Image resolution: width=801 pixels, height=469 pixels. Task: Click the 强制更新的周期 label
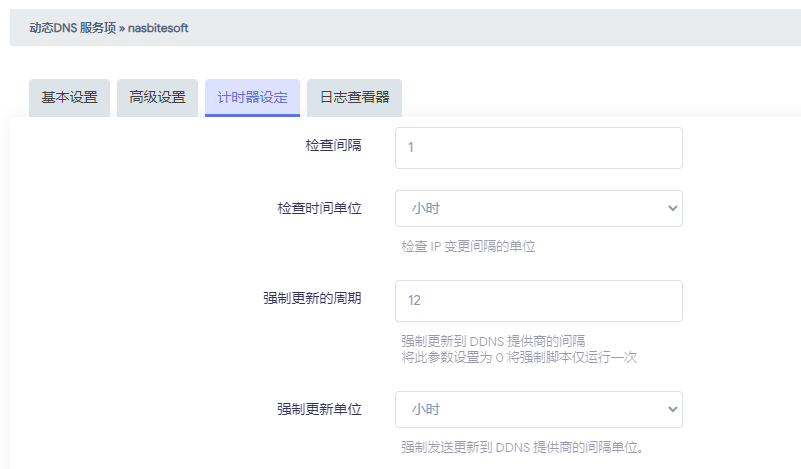312,298
